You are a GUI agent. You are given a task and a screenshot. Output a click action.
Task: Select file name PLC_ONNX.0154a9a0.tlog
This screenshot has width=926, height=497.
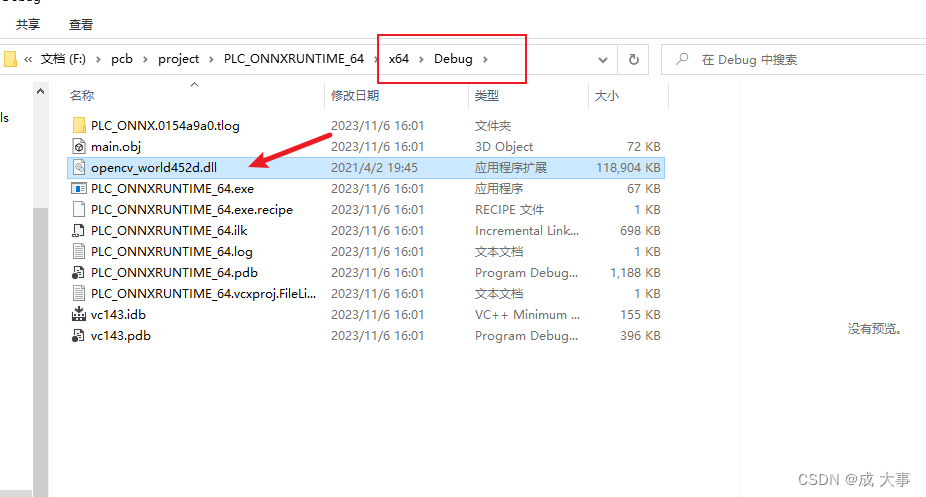point(165,126)
